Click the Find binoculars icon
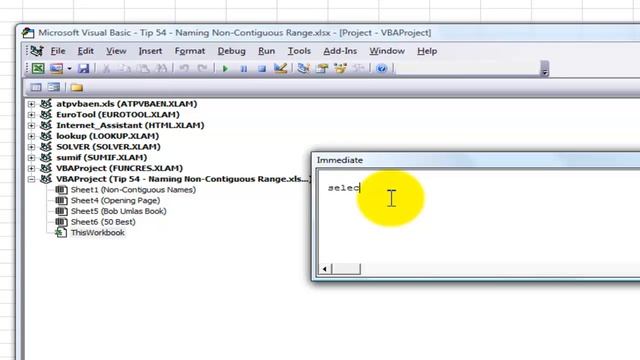Viewport: 640px width, 360px height. click(162, 69)
